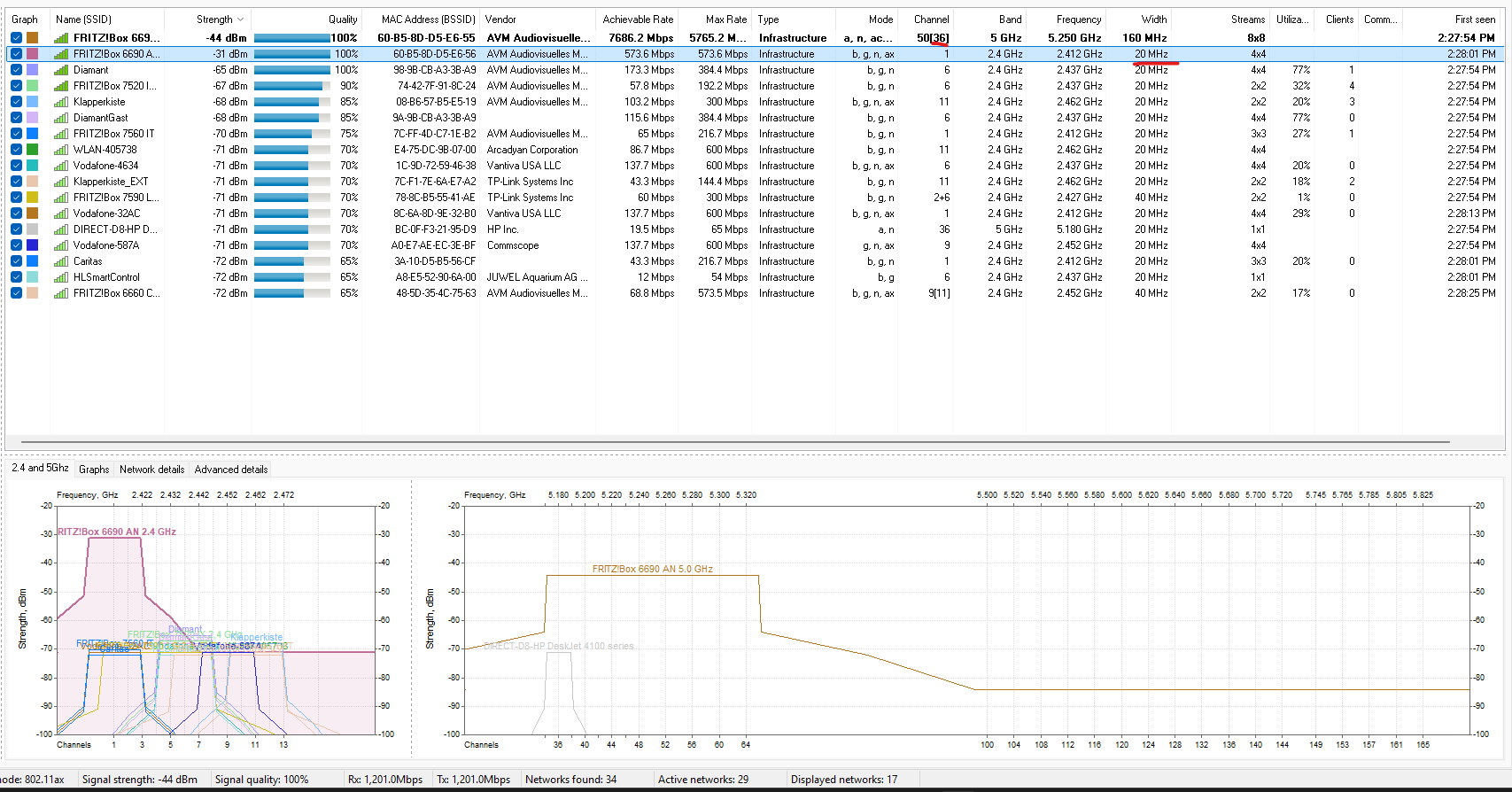Image resolution: width=1512 pixels, height=792 pixels.
Task: Select the signal icon for Vodafone-587A
Action: tap(61, 245)
